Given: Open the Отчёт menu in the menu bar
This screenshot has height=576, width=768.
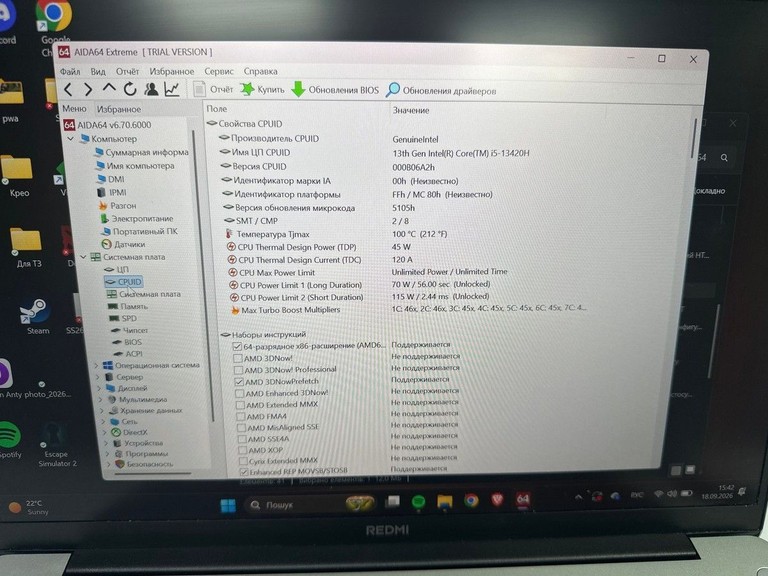Looking at the screenshot, I should coord(127,72).
